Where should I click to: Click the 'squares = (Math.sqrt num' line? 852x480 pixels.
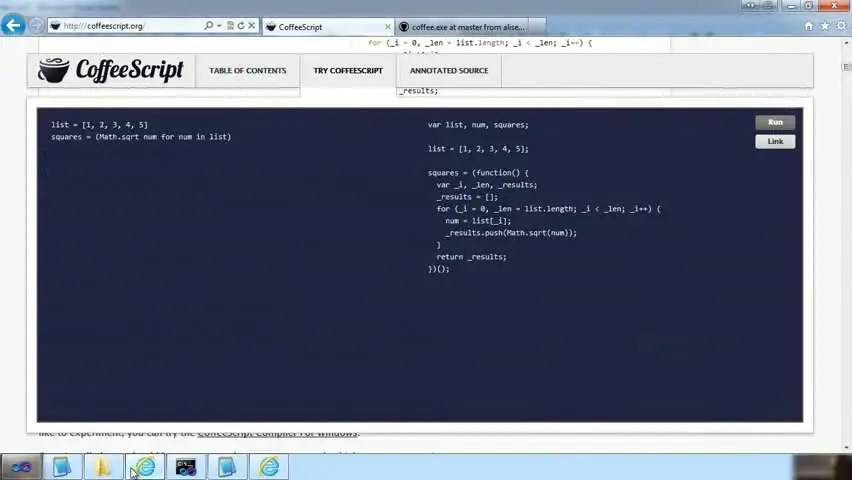coord(141,136)
